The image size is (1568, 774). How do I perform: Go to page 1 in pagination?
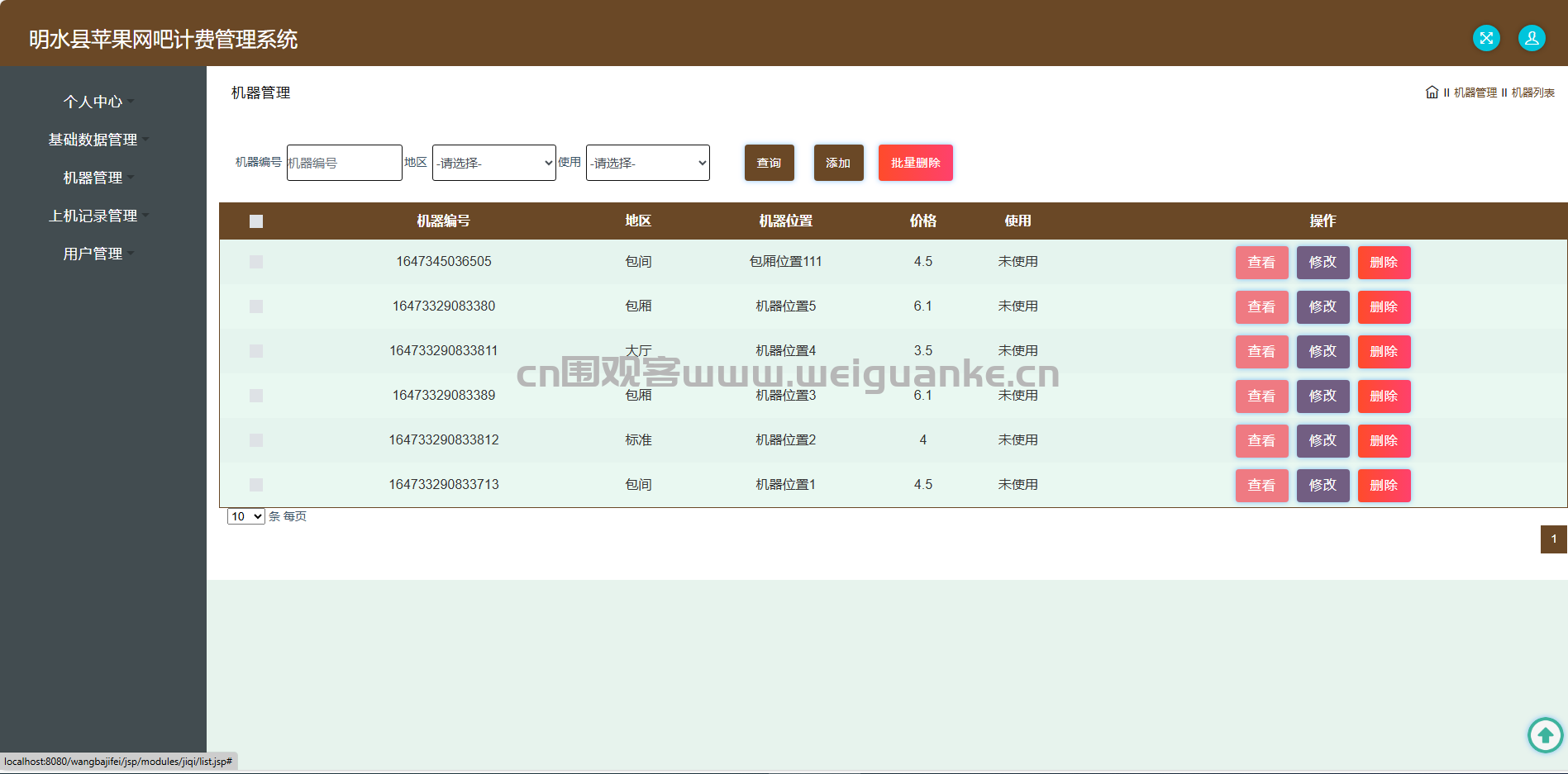(x=1554, y=539)
